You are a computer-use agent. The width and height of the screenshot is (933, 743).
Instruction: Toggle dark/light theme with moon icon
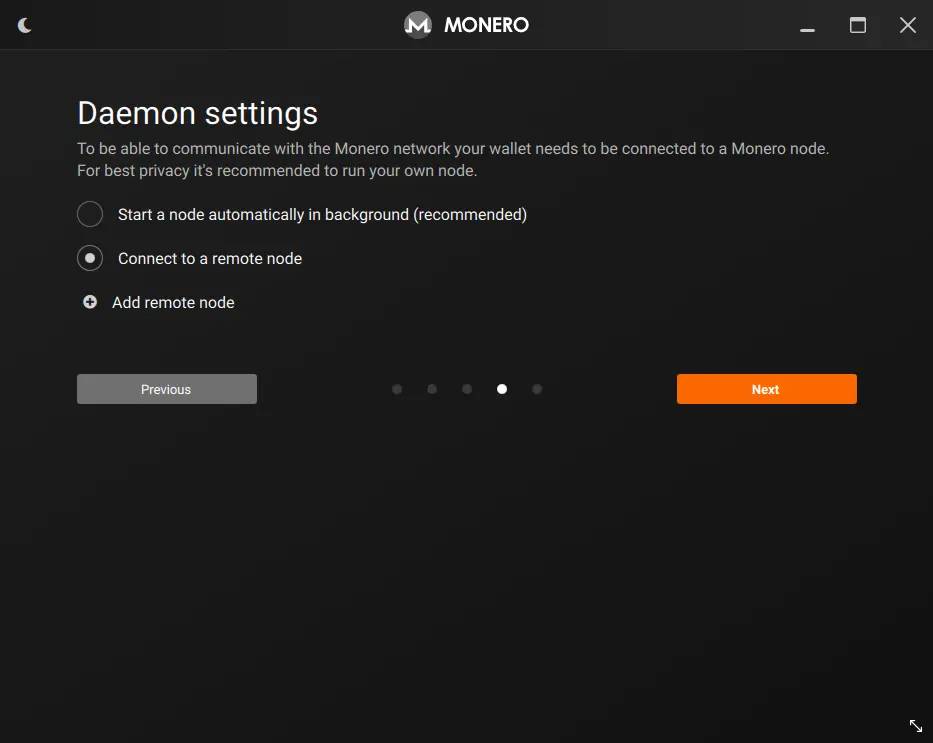tap(25, 25)
